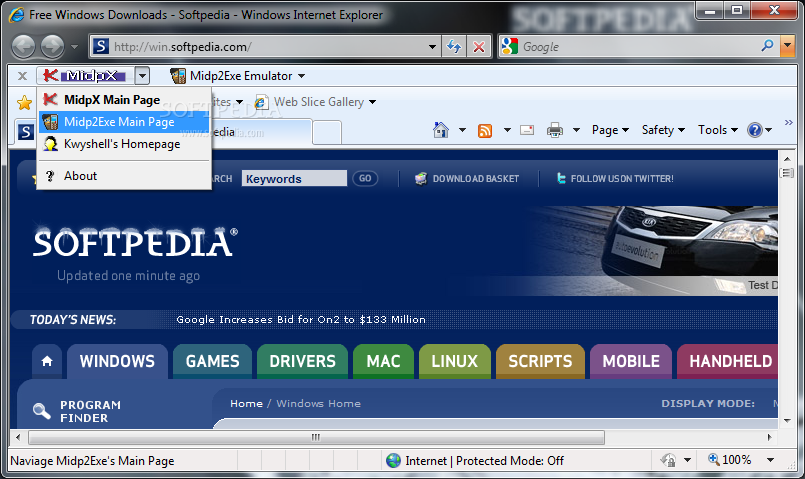805x479 pixels.
Task: Click the home icon category tab
Action: [x=47, y=361]
